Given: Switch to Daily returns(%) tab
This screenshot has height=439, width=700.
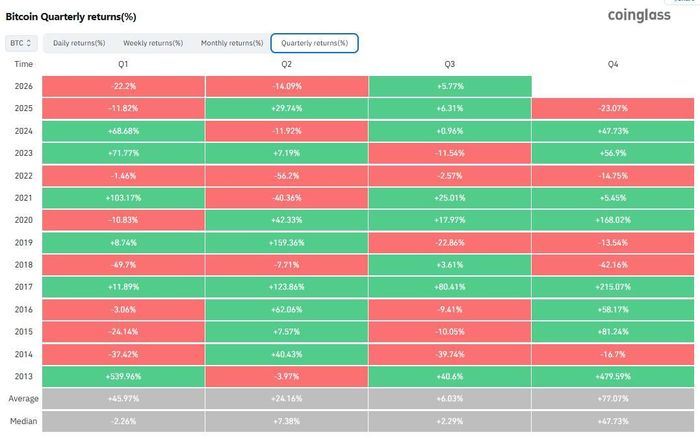Looking at the screenshot, I should [79, 43].
